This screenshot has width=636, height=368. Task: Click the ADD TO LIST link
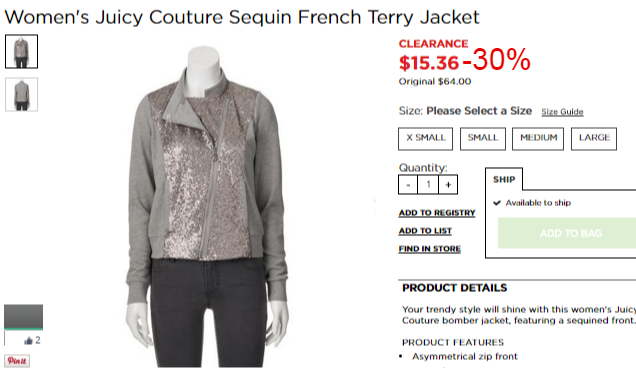coord(425,231)
